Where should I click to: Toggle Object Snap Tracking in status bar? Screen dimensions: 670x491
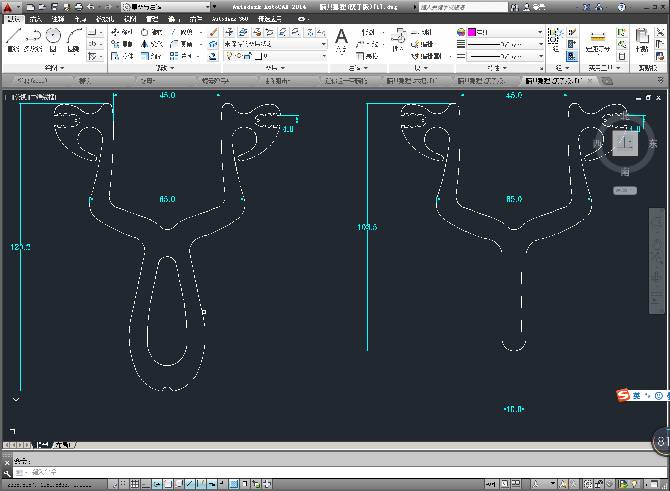tap(190, 484)
